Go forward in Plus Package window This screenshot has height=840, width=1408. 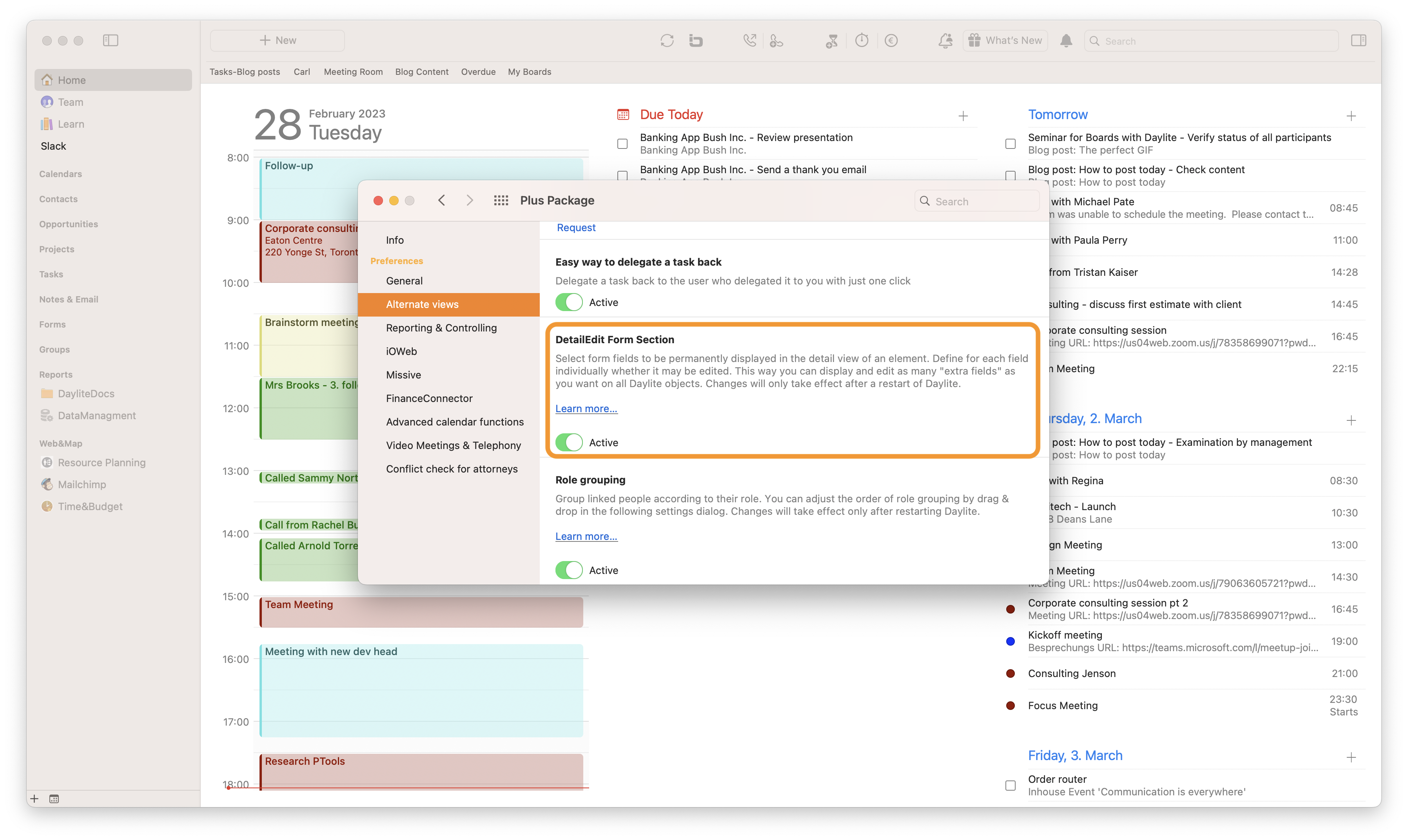[469, 200]
